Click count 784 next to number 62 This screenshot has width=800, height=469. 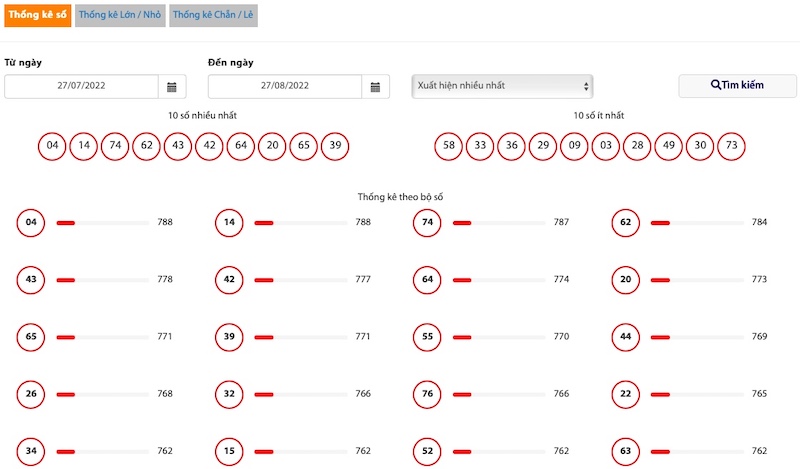759,222
